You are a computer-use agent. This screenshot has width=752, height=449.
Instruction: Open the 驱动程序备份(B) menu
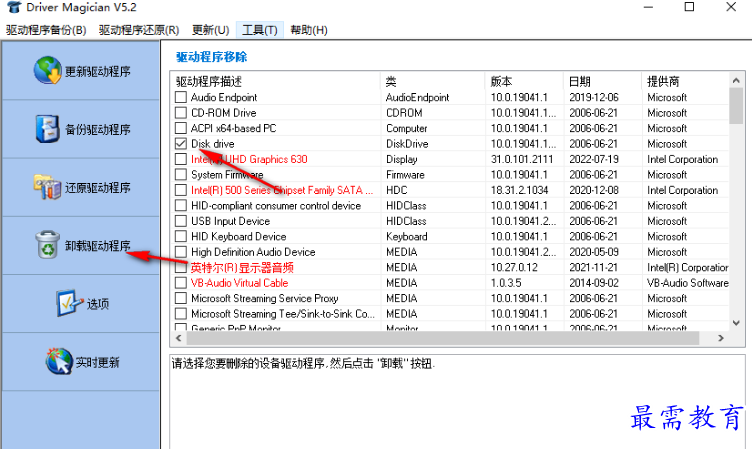point(46,30)
